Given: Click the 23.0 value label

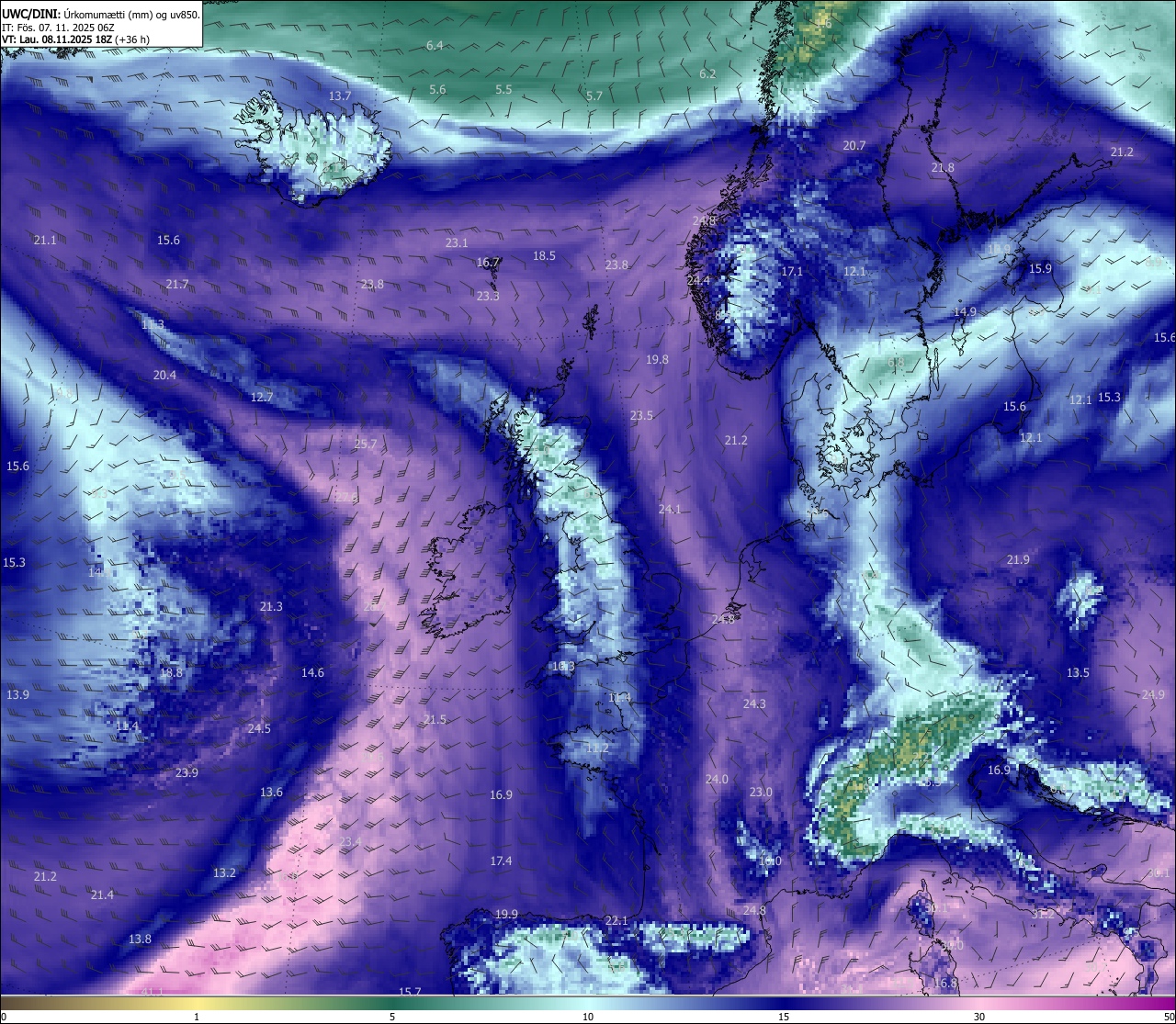Looking at the screenshot, I should coord(761,793).
